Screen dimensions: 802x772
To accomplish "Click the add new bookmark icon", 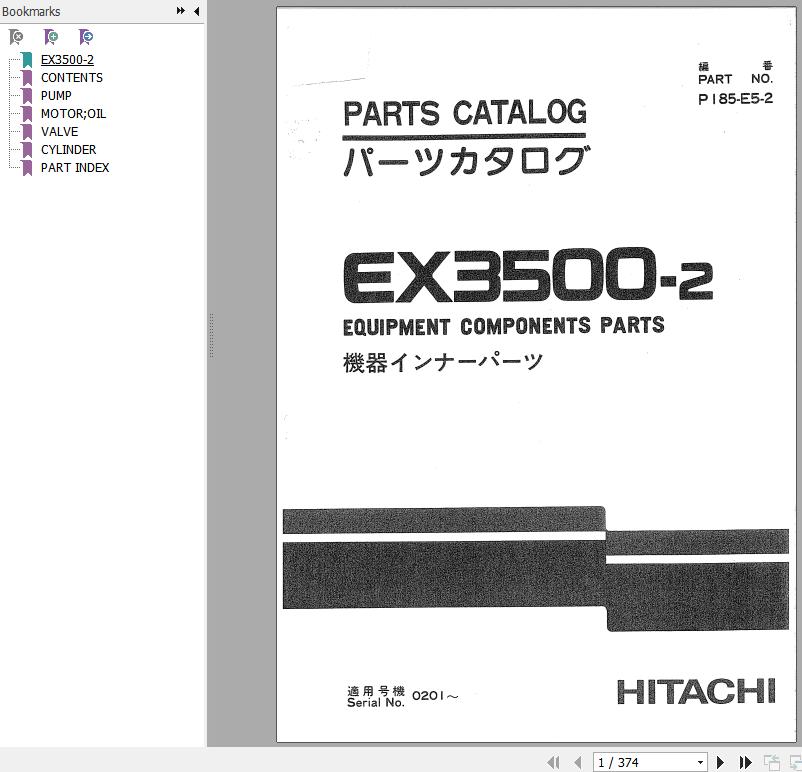I will [51, 37].
